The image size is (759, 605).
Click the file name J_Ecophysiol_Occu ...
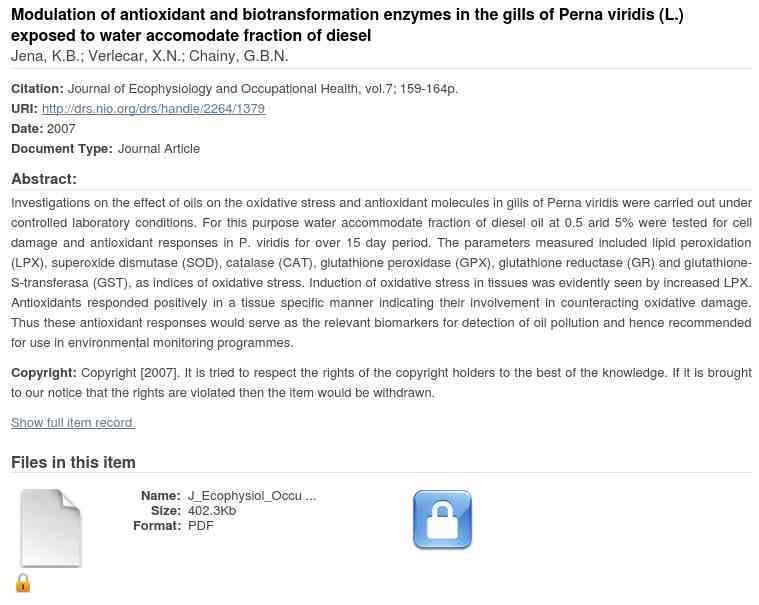[251, 495]
